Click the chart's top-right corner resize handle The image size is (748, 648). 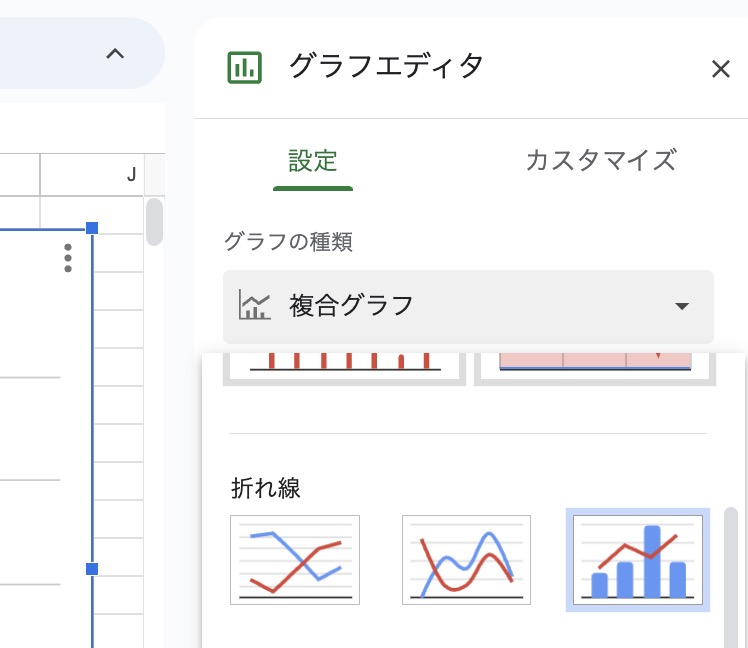click(92, 229)
